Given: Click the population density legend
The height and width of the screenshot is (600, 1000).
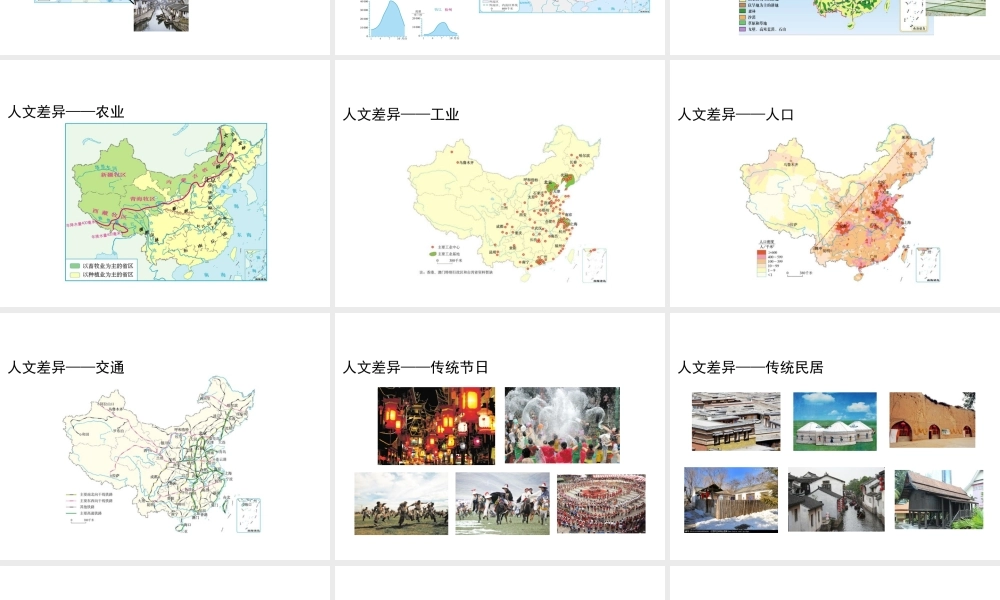Looking at the screenshot, I should pos(770,259).
